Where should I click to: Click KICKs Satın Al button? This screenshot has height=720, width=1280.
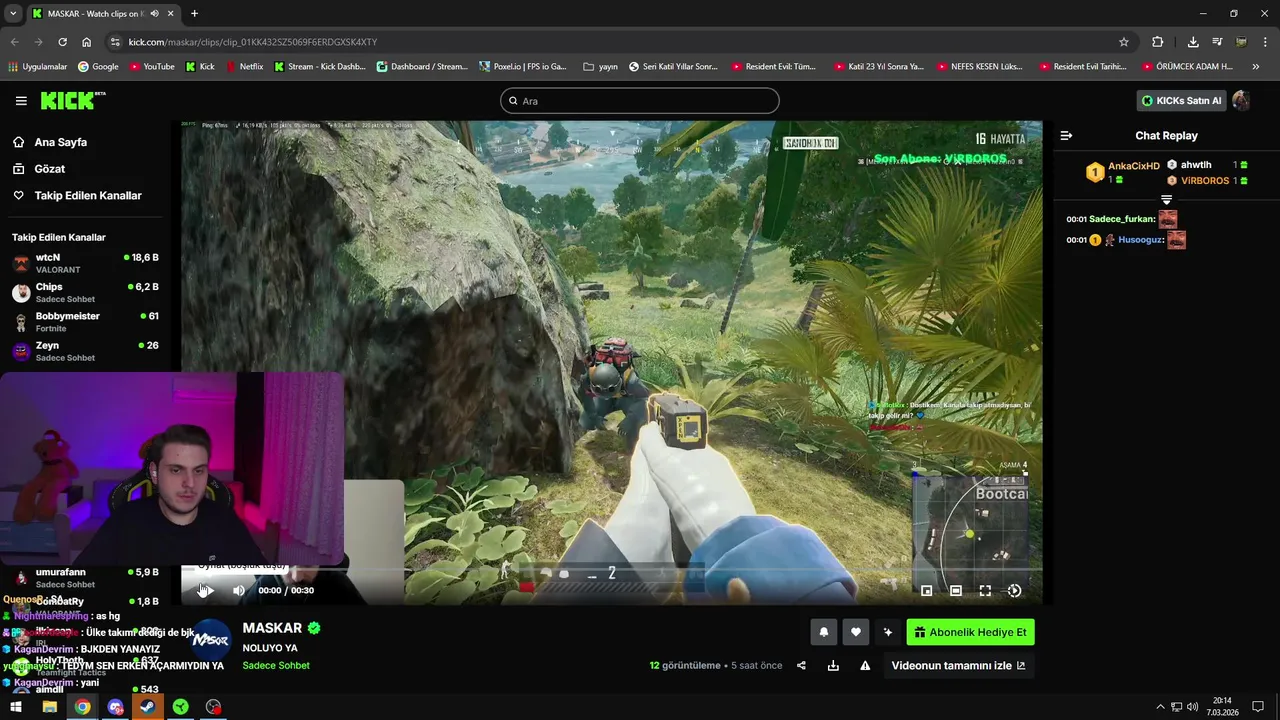coord(1181,100)
